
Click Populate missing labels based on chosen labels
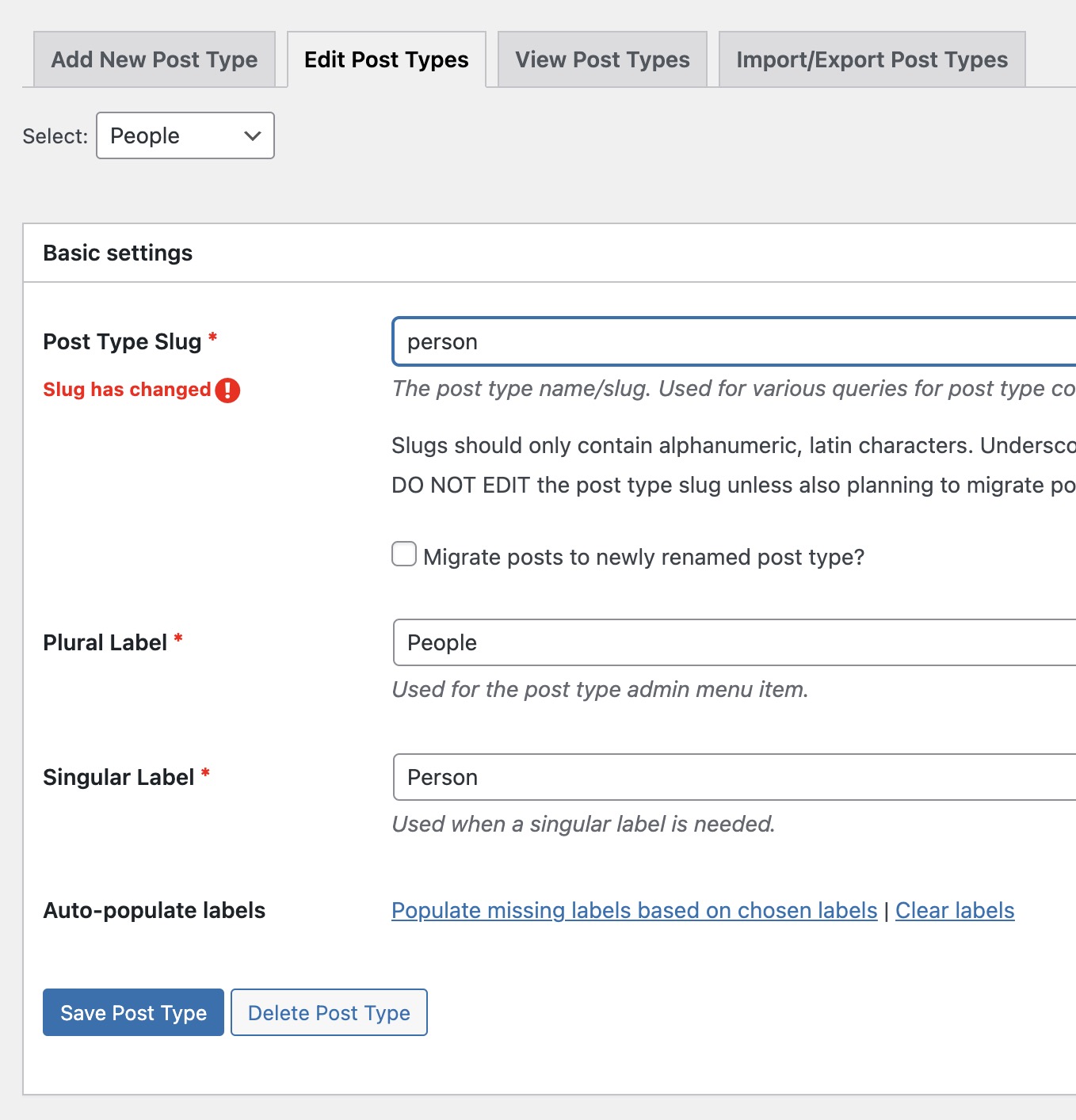[634, 911]
